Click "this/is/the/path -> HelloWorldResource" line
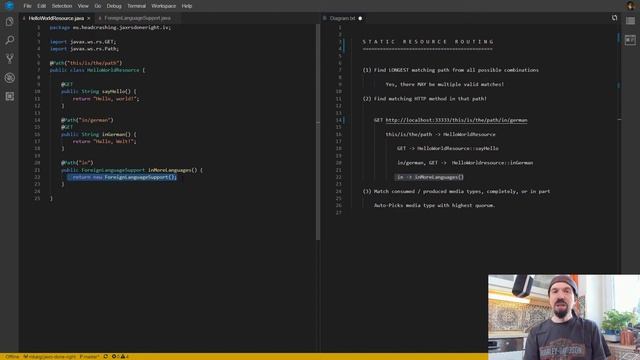The height and width of the screenshot is (360, 640). click(441, 134)
